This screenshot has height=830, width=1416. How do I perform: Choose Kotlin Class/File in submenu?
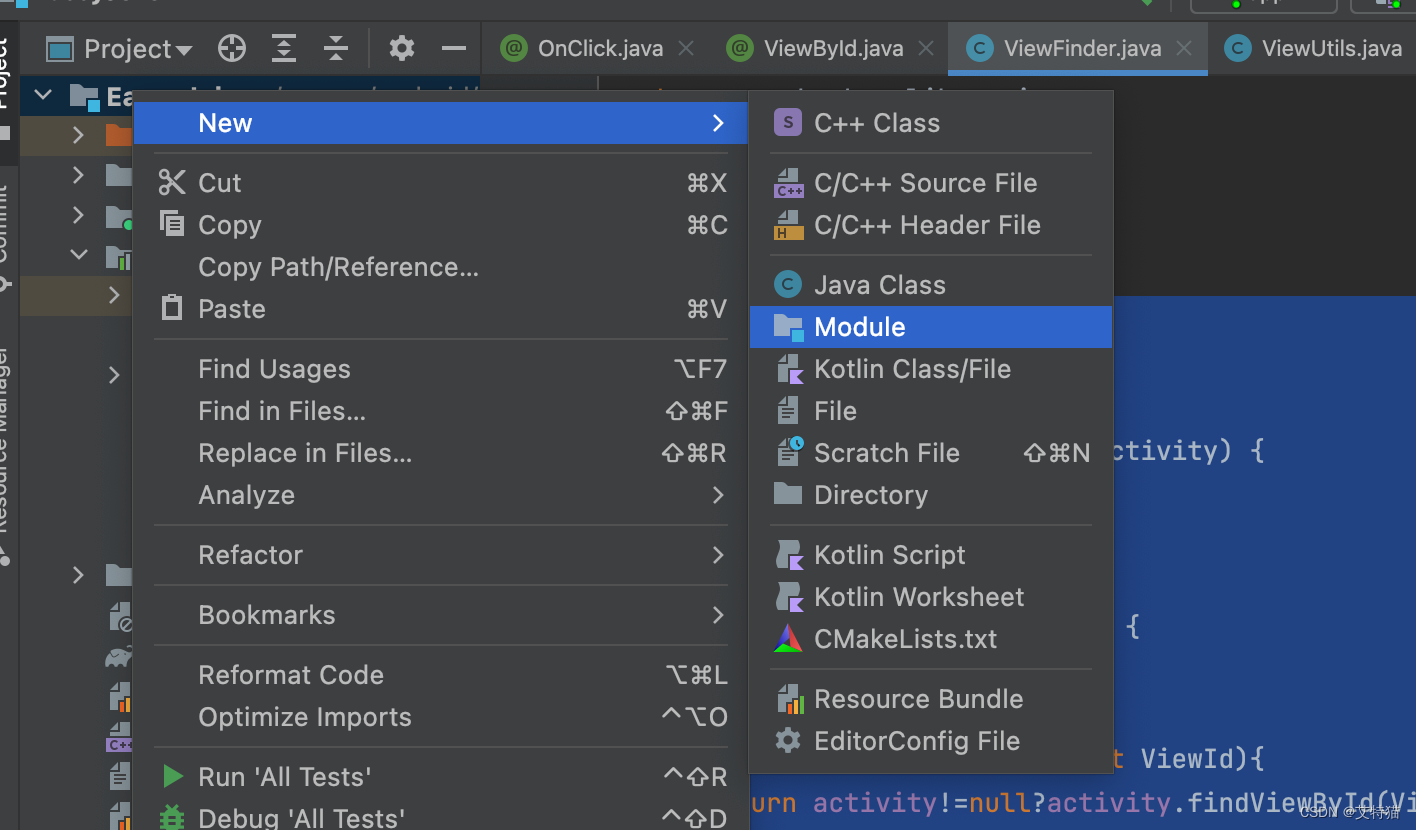click(911, 369)
